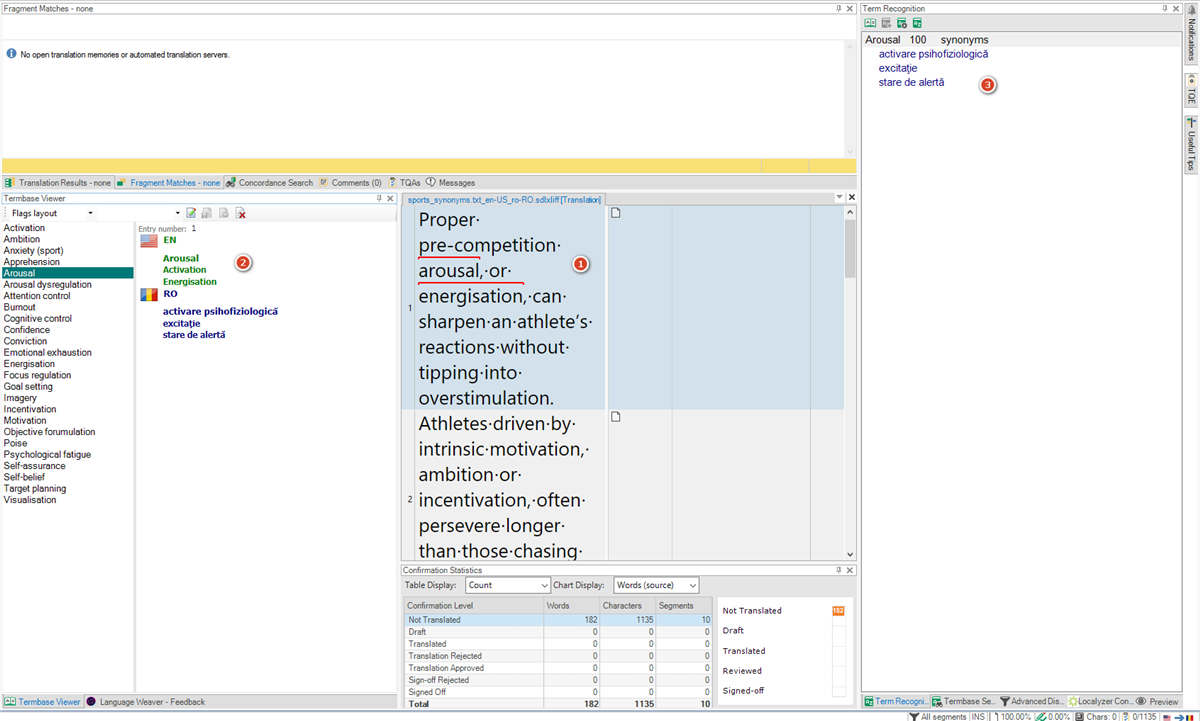Switch to Translation Results tab
Image resolution: width=1200 pixels, height=721 pixels.
[x=58, y=183]
